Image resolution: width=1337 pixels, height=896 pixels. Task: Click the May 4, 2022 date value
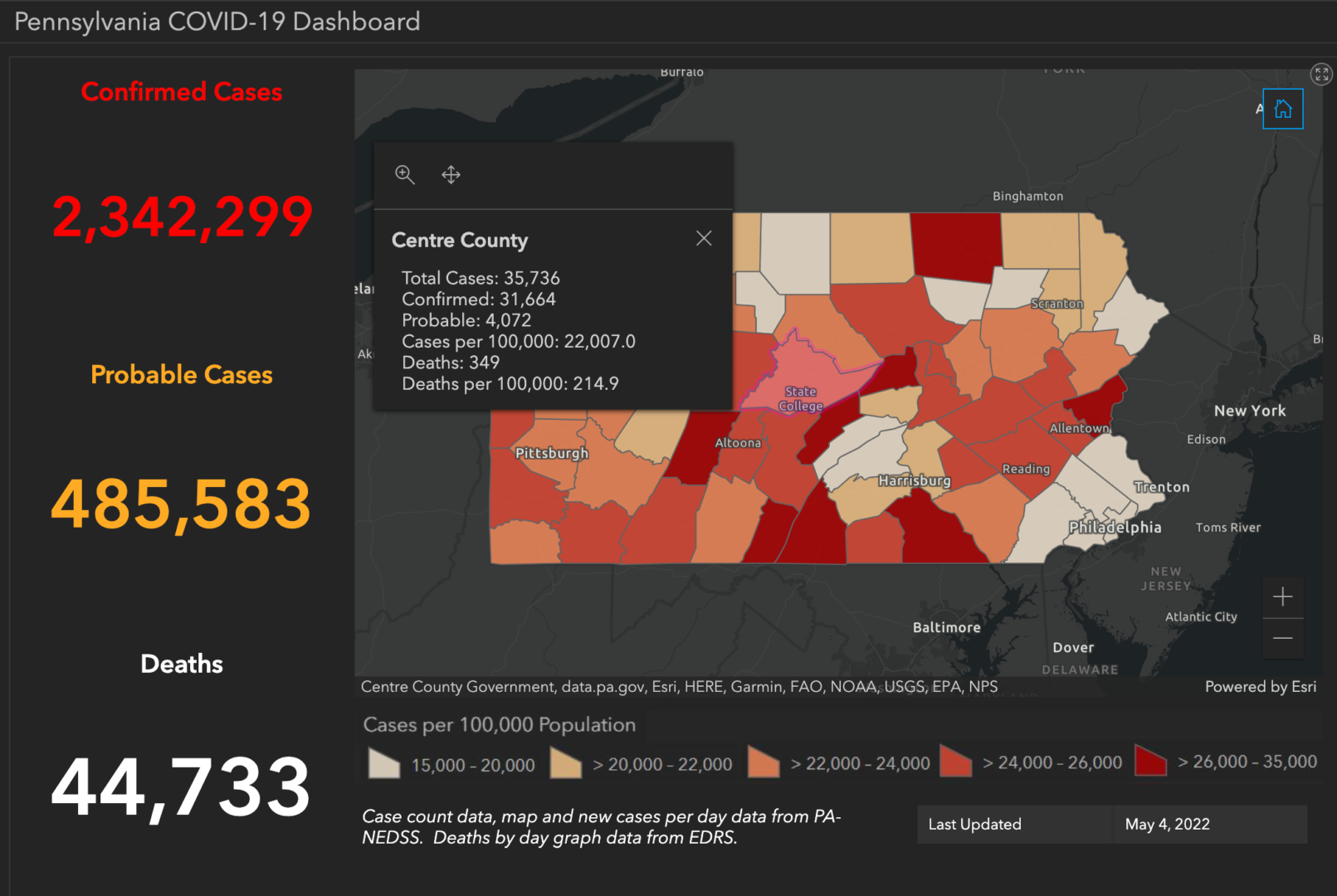click(x=1167, y=824)
